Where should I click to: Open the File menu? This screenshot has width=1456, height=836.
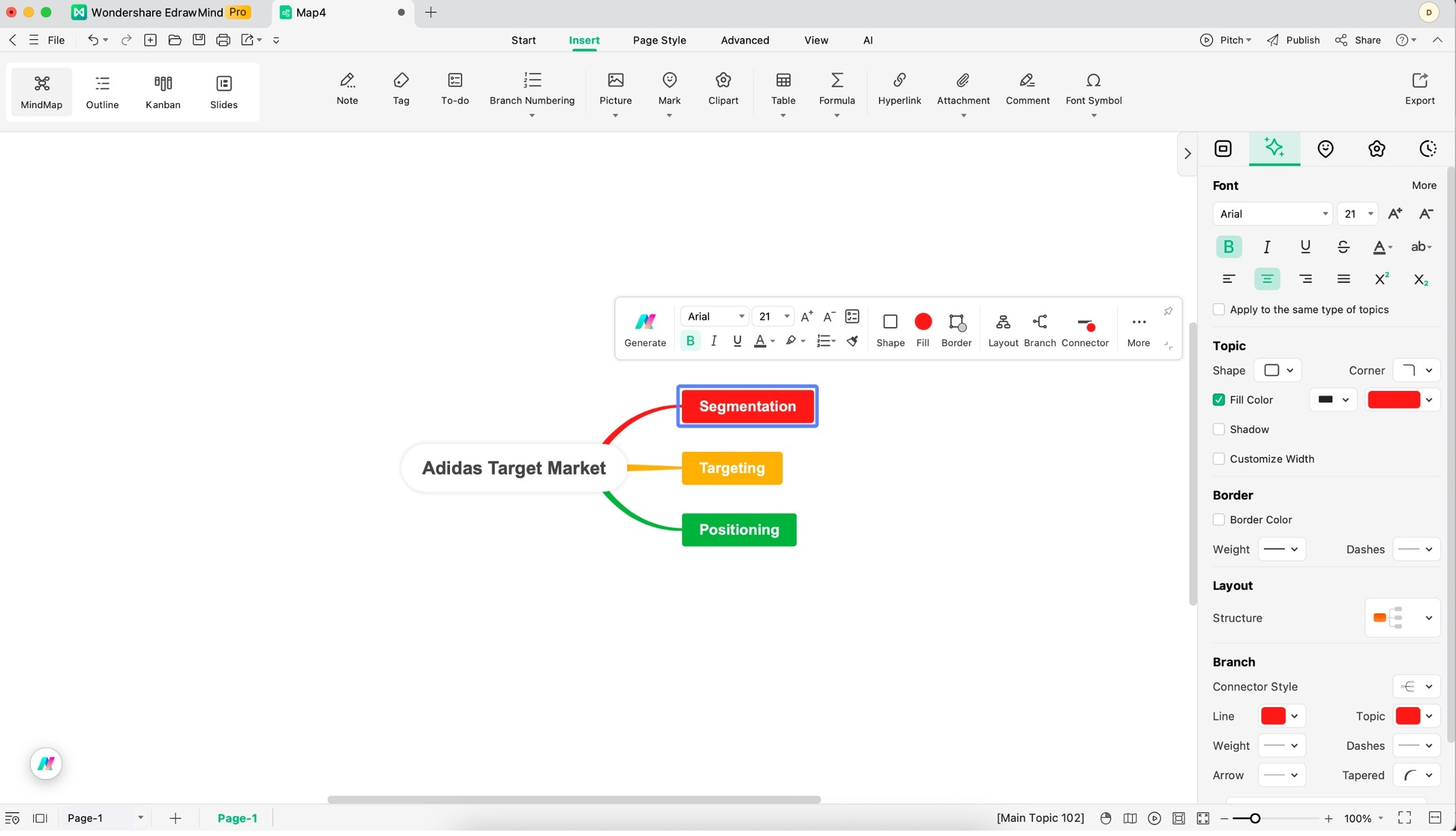[x=56, y=40]
